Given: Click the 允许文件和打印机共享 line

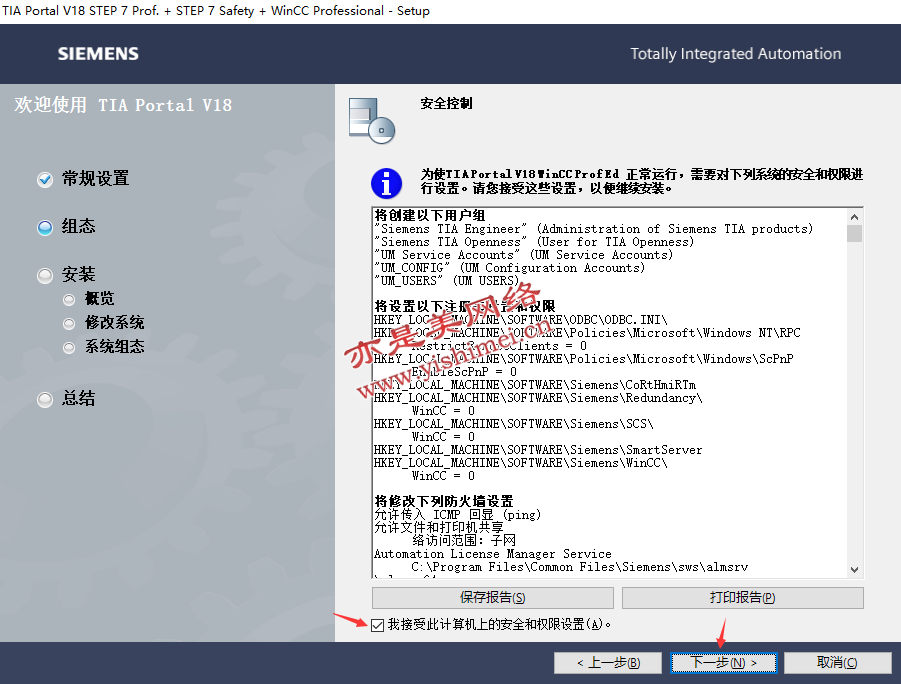Looking at the screenshot, I should (x=439, y=527).
